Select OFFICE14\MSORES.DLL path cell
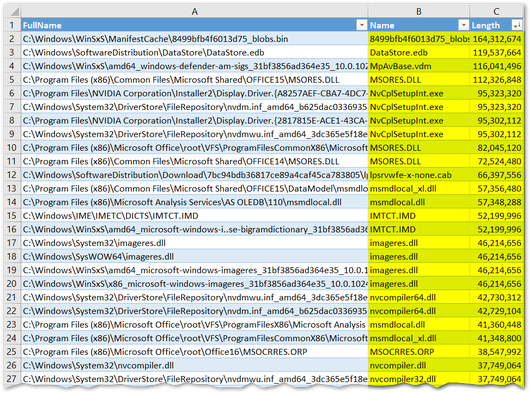530x394 pixels. click(194, 161)
